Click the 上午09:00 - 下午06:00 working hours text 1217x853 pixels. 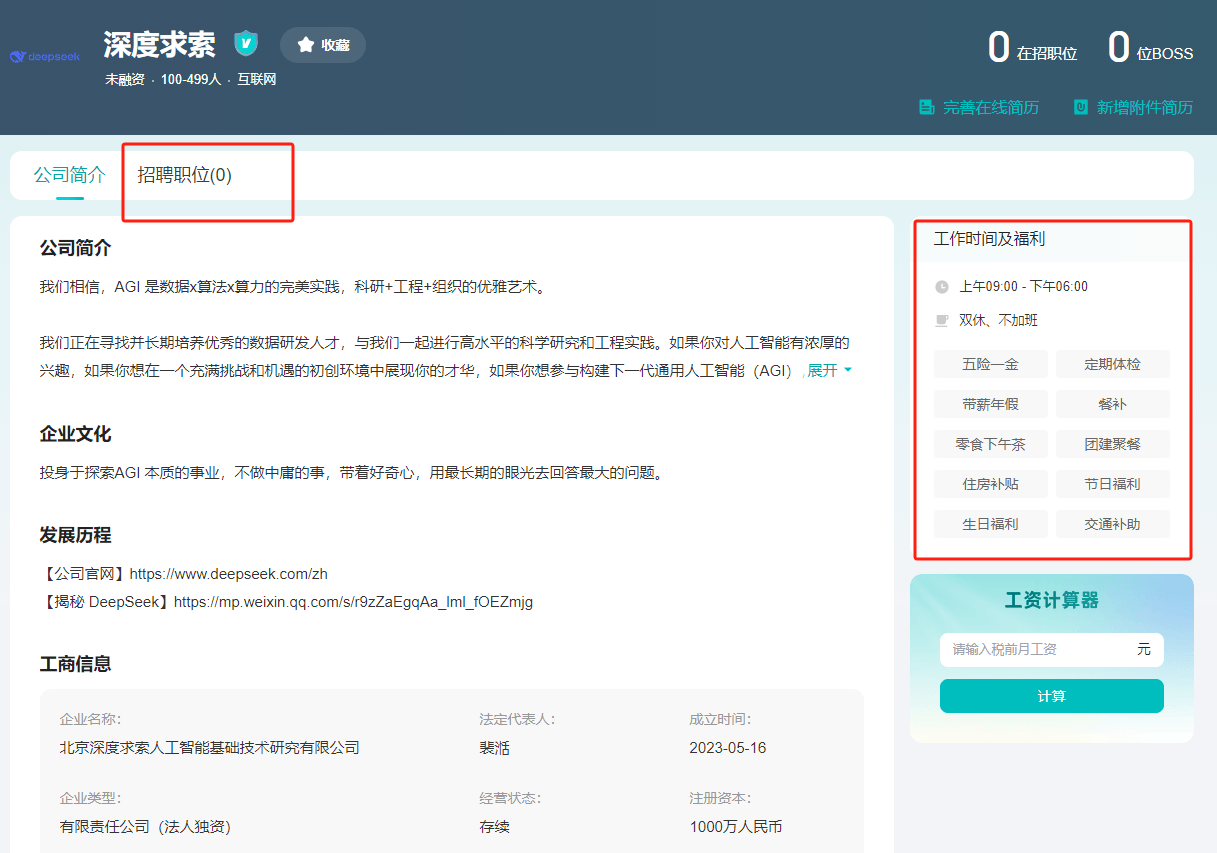click(x=1024, y=287)
